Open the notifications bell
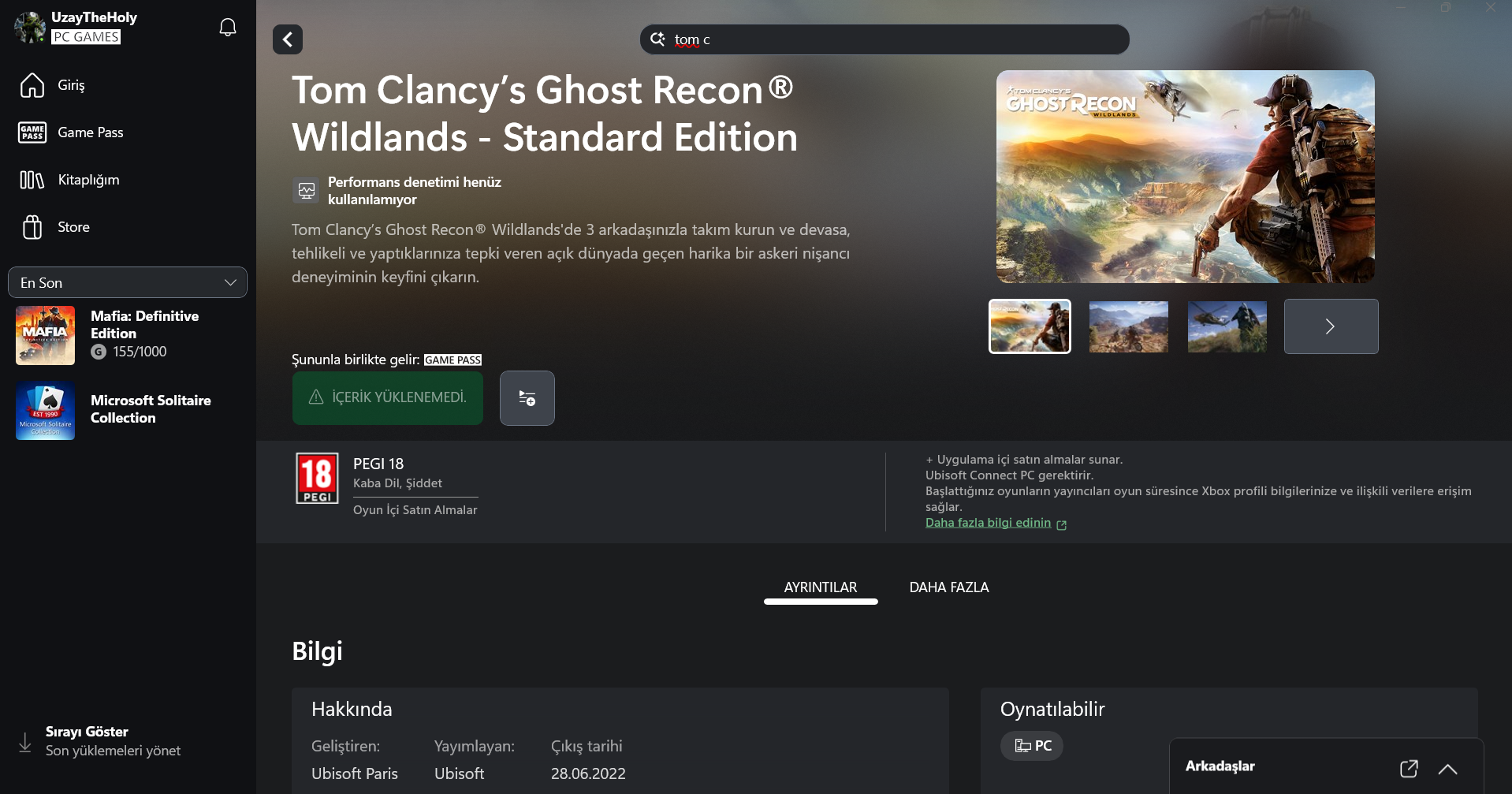Viewport: 1512px width, 794px height. click(x=228, y=28)
